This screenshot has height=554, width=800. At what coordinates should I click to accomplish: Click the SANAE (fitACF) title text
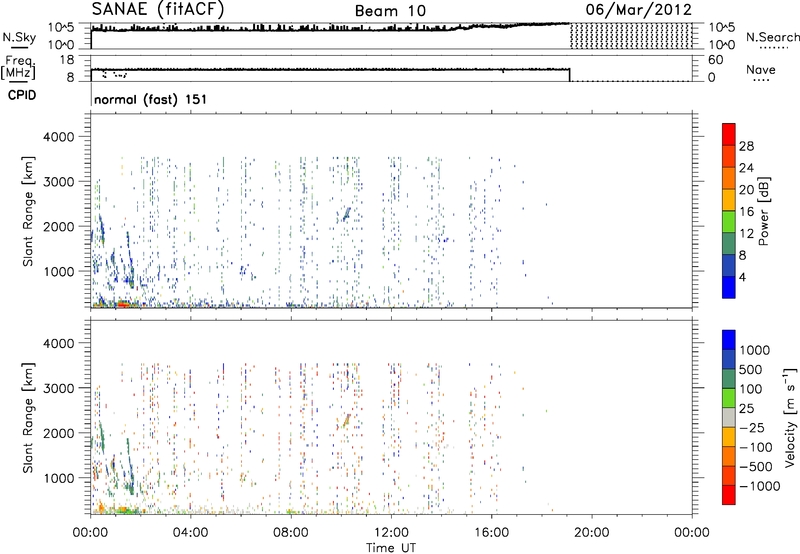point(158,9)
